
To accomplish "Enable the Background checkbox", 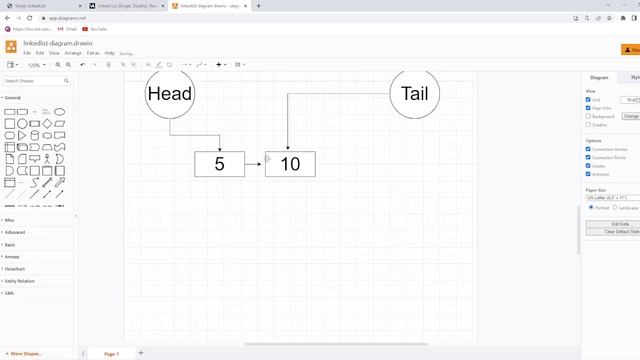I will coord(588,116).
